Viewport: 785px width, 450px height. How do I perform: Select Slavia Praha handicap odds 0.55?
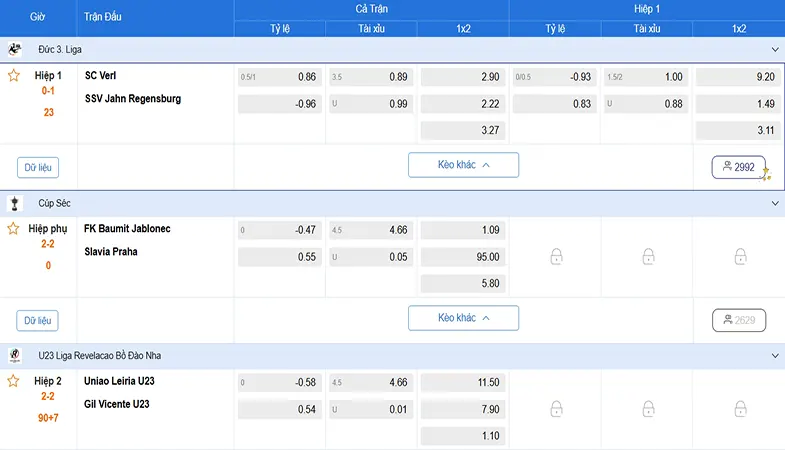(x=280, y=257)
